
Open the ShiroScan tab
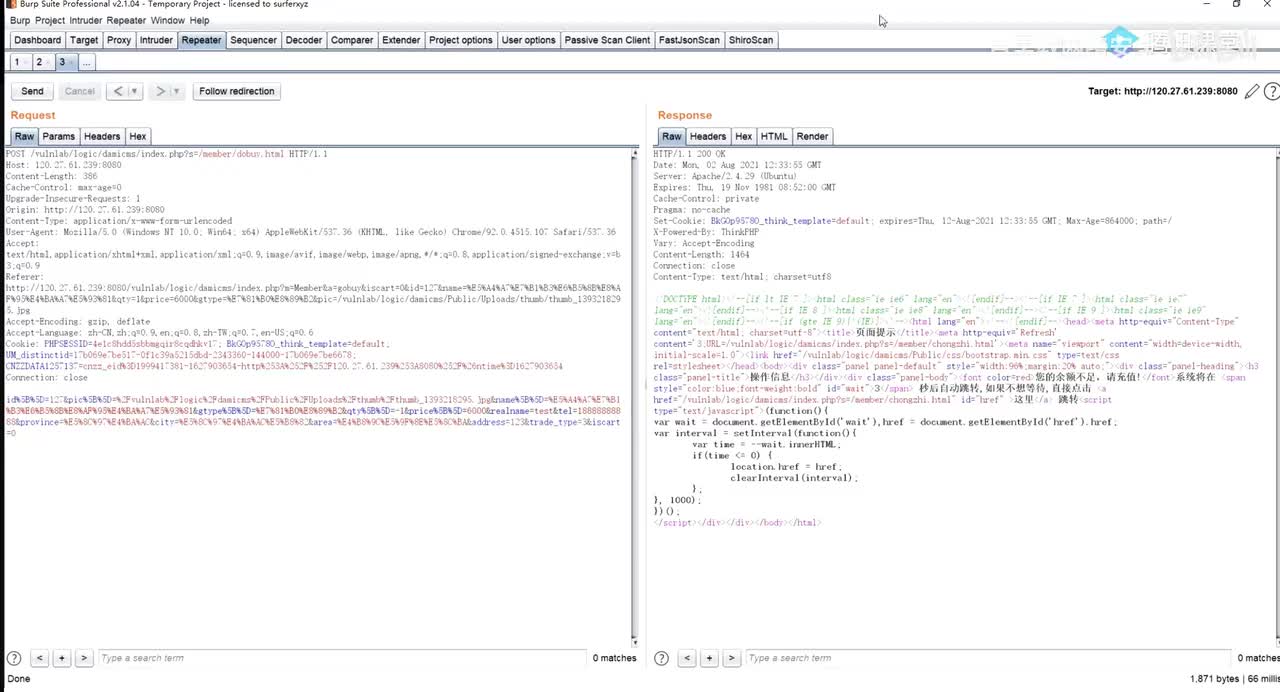coord(751,40)
